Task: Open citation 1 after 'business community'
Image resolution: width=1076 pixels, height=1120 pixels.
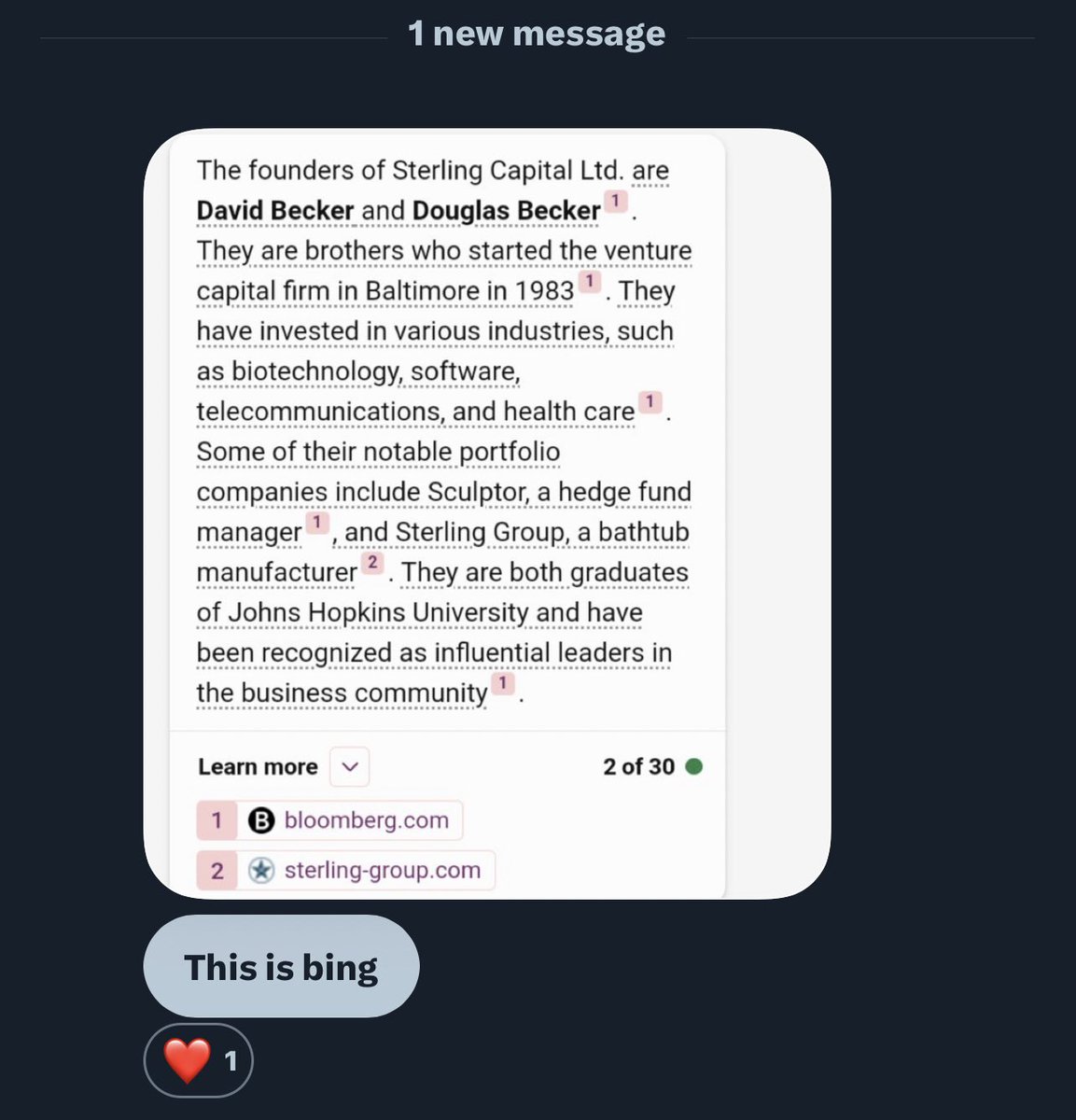Action: click(502, 684)
